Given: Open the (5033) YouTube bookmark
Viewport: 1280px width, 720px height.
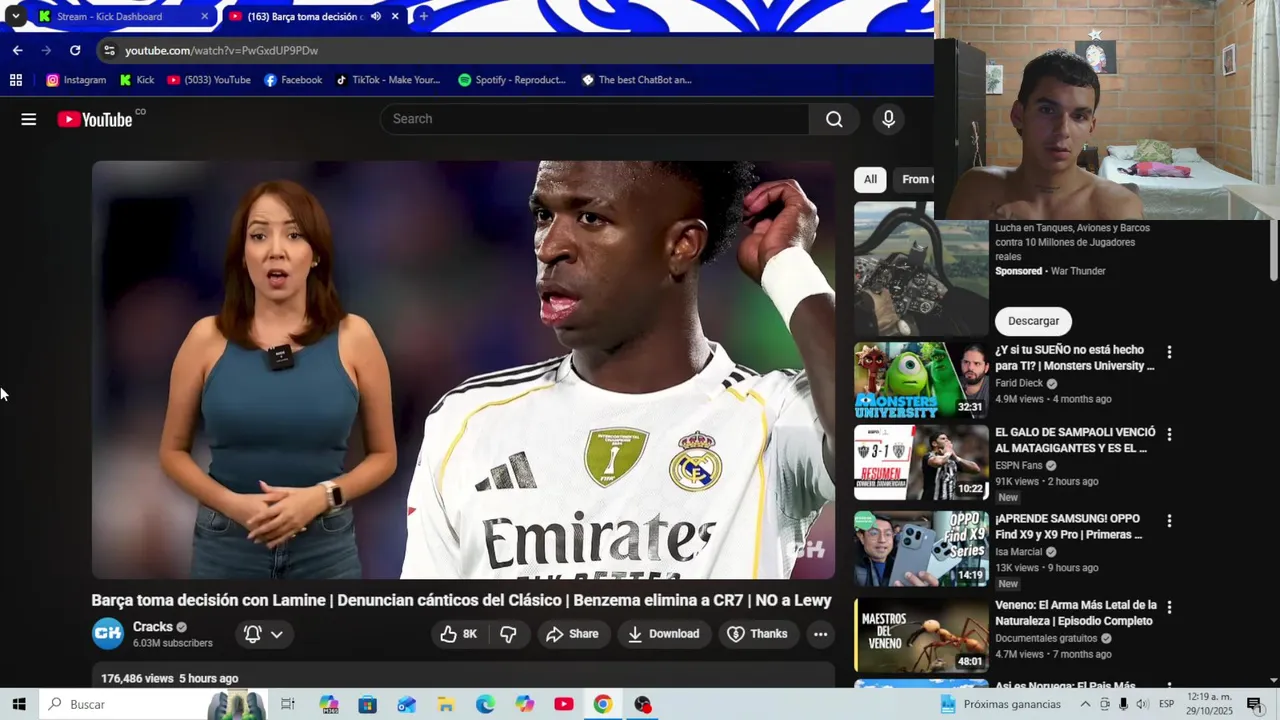Looking at the screenshot, I should coord(208,80).
